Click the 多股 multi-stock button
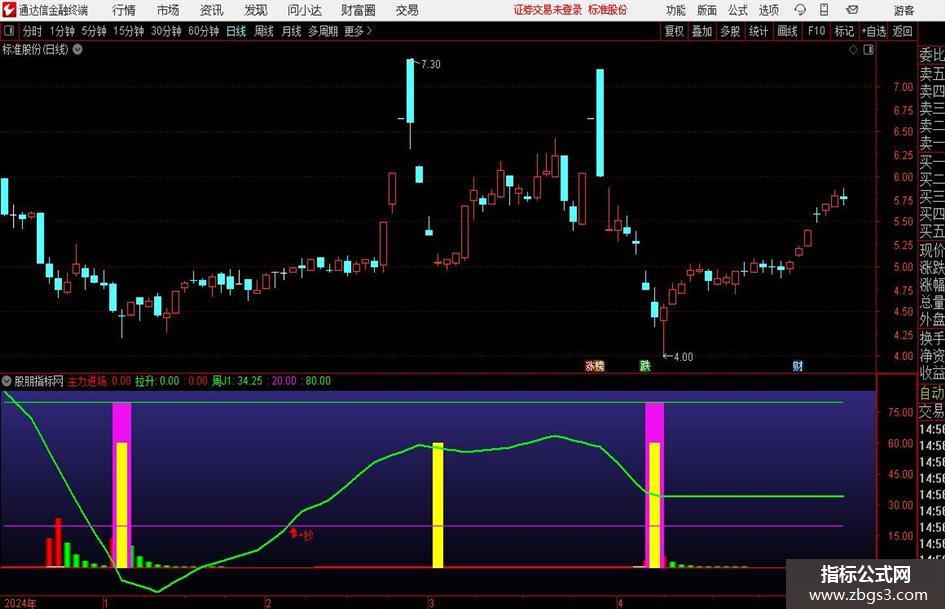Viewport: 945px width, 609px height. coord(730,31)
